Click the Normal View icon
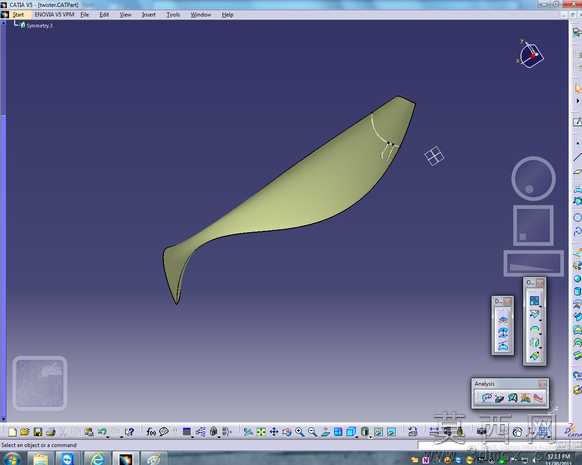 pos(326,432)
